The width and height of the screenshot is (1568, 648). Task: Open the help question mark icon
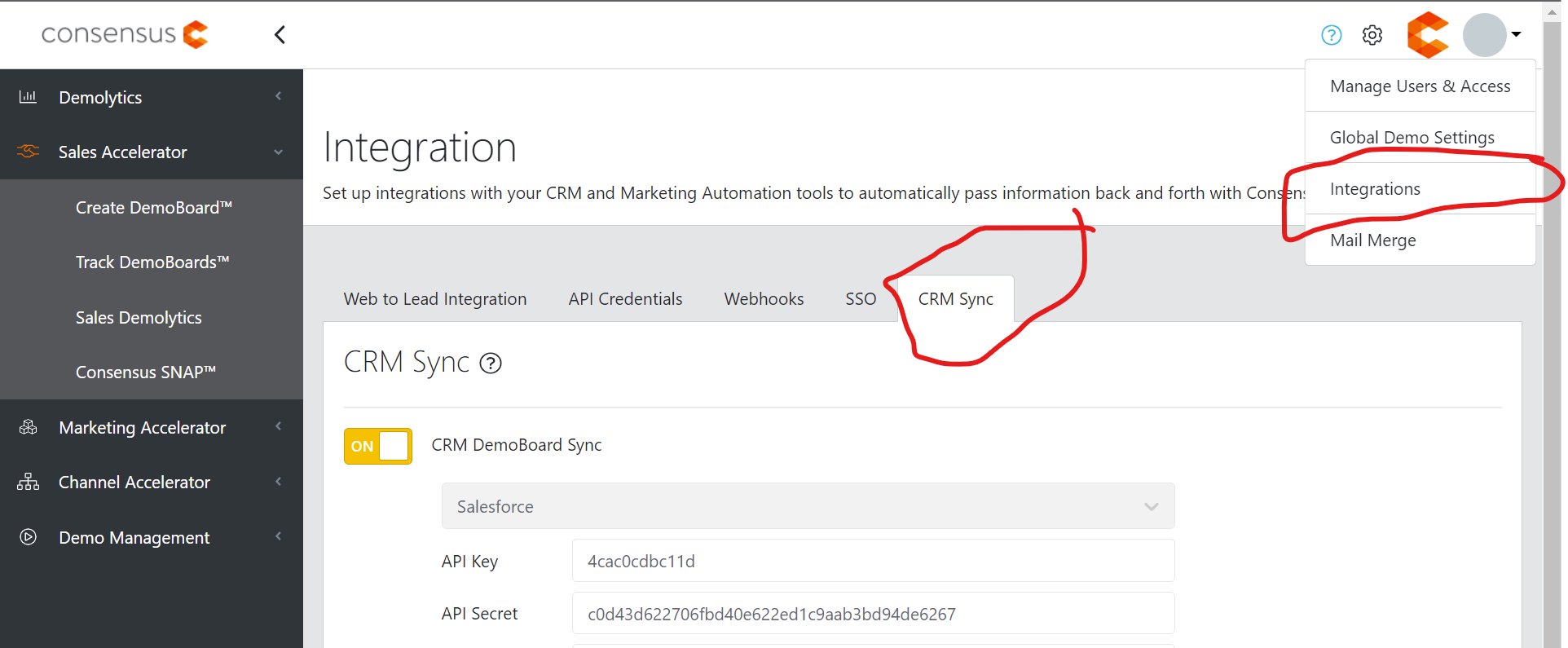(x=1331, y=35)
